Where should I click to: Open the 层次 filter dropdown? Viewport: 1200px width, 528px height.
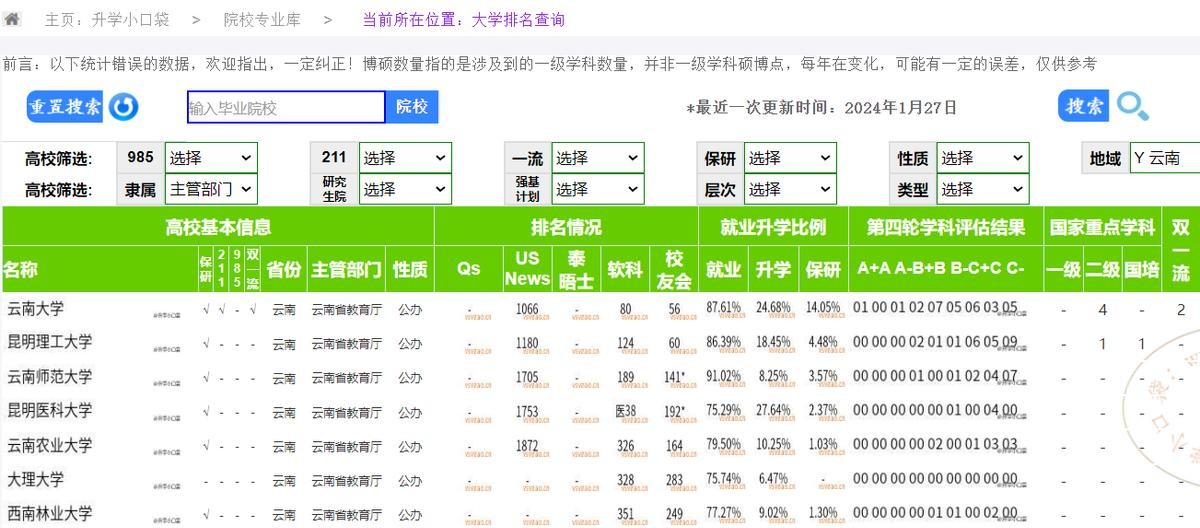[x=789, y=189]
